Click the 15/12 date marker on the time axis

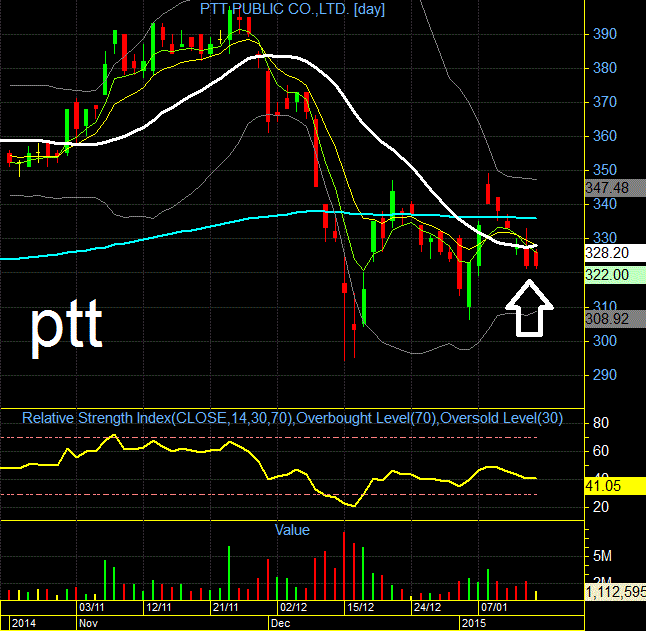(360, 607)
